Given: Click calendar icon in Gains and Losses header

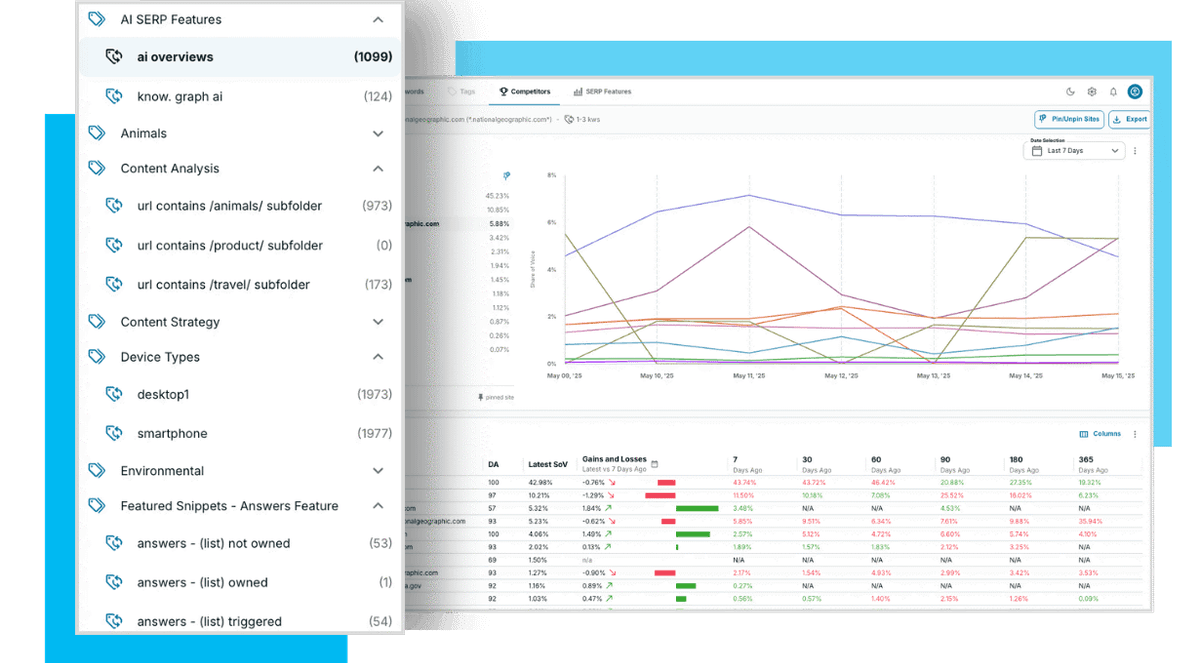Looking at the screenshot, I should click(654, 464).
